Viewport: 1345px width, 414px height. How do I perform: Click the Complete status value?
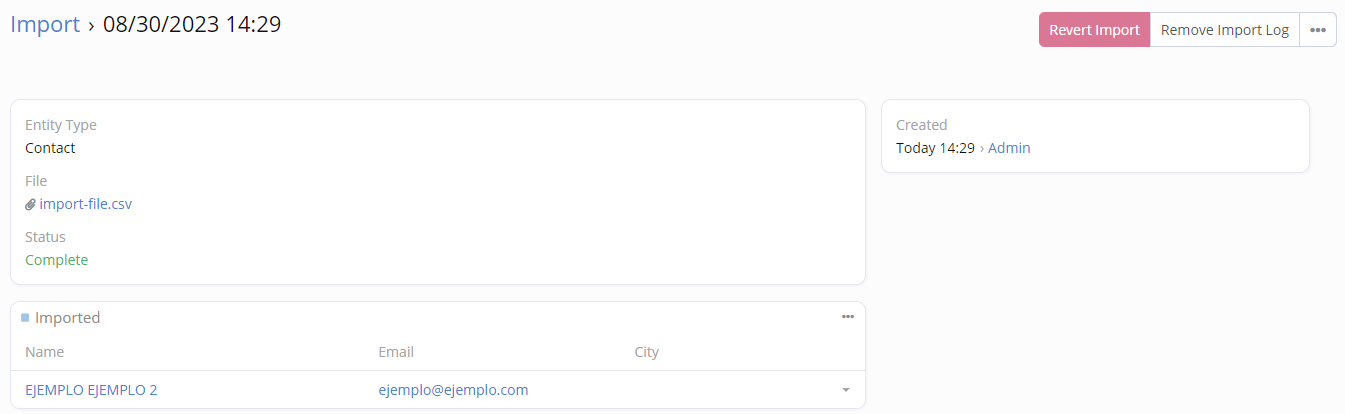56,260
